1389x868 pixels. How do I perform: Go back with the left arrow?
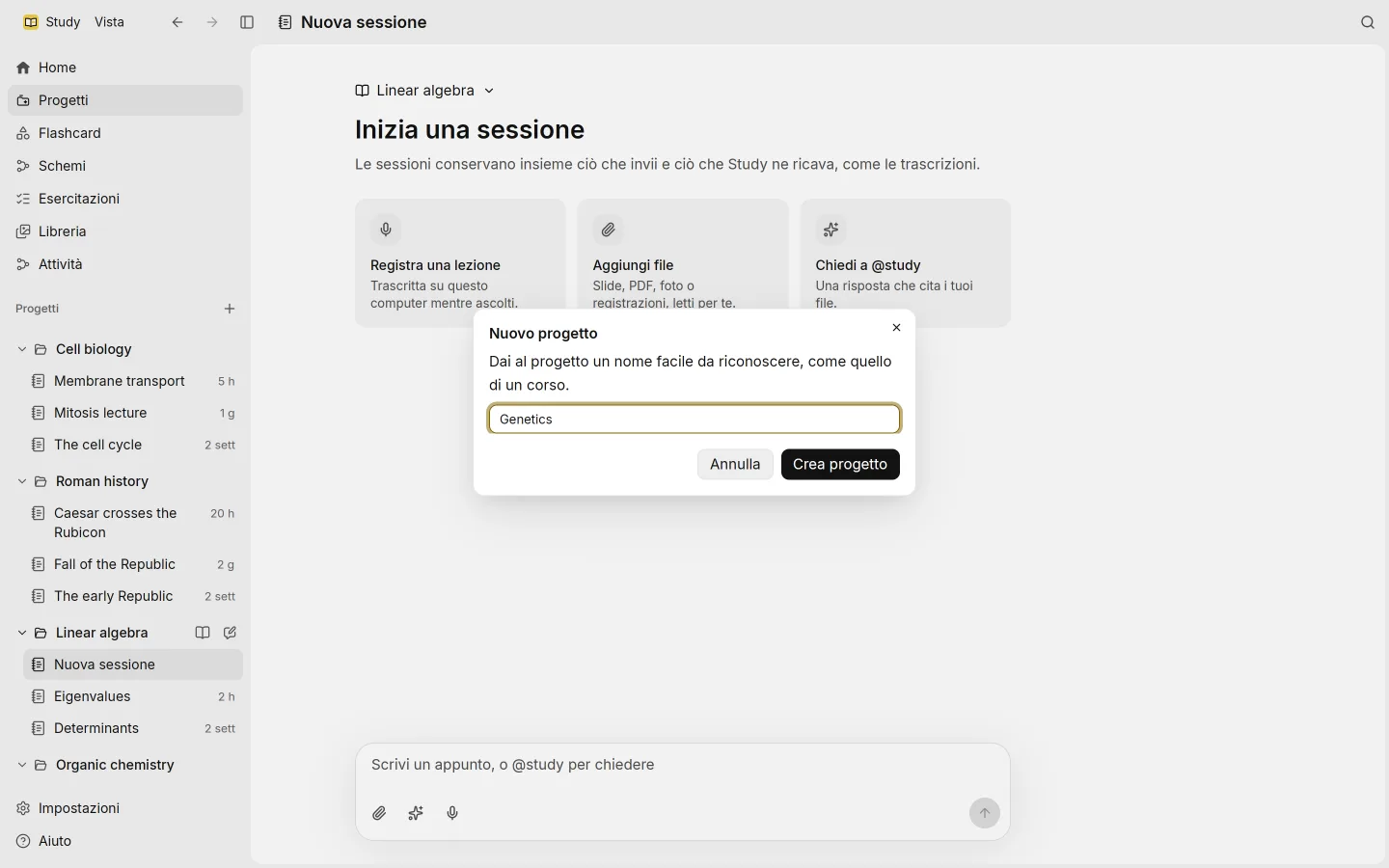click(x=177, y=22)
